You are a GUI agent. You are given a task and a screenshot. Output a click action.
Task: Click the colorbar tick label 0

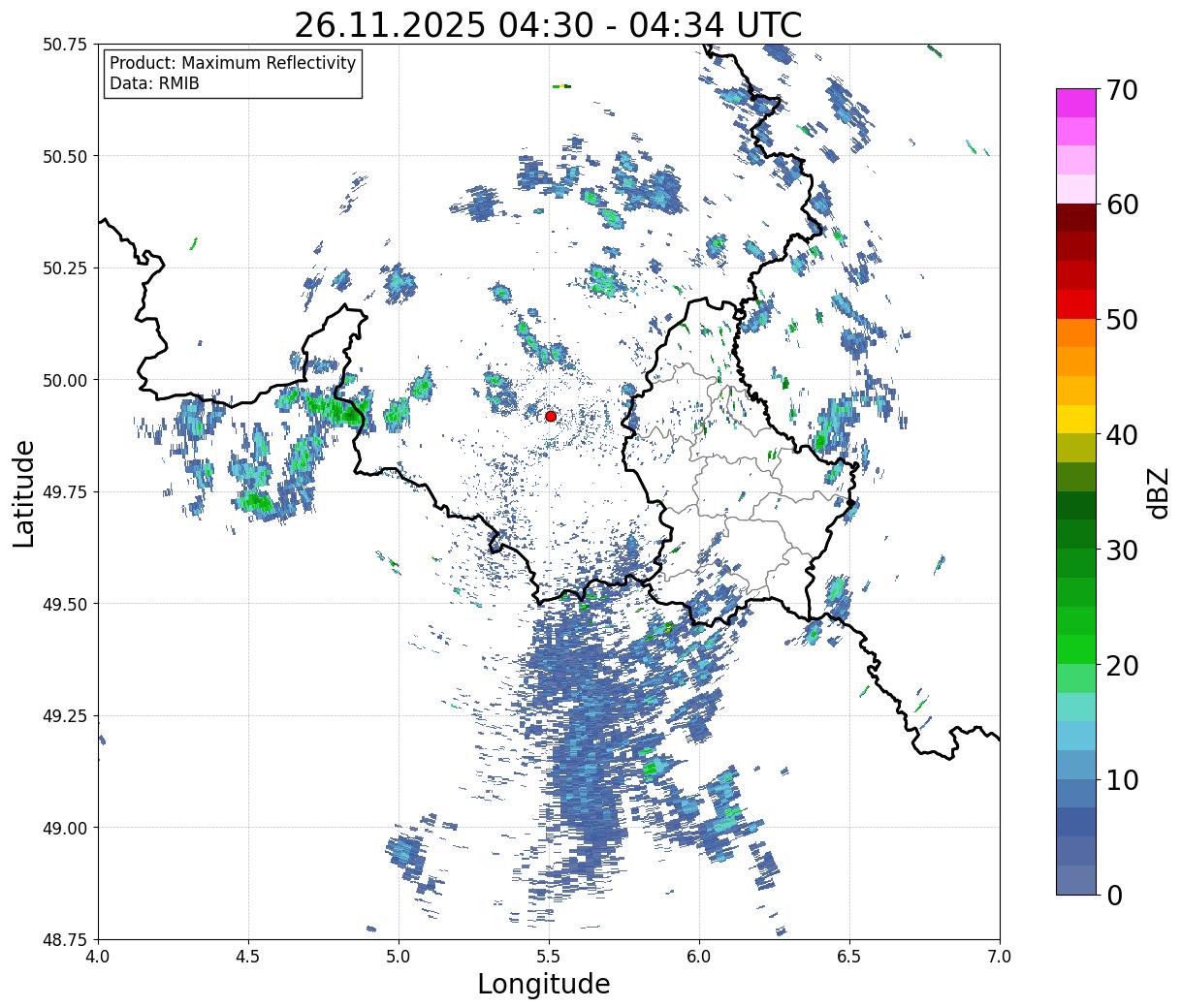click(x=1113, y=895)
